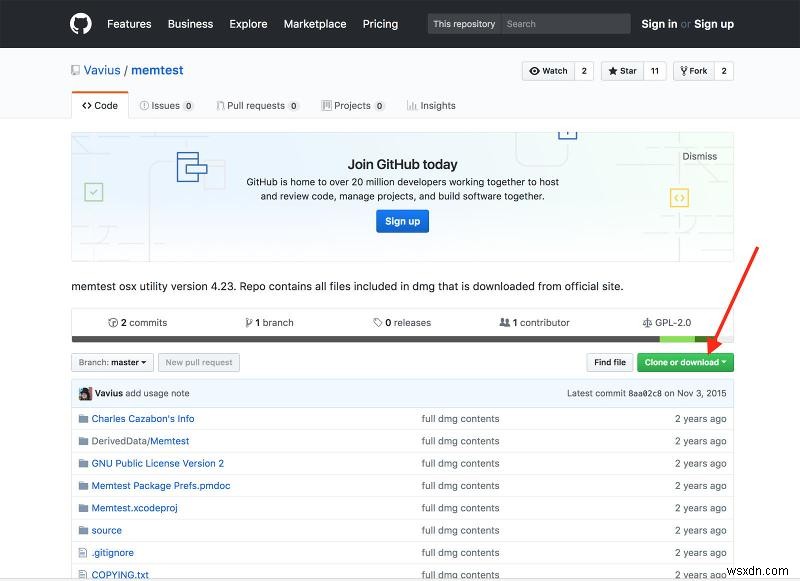The image size is (800, 581).
Task: Watch this repository with the eye button
Action: pyautogui.click(x=548, y=71)
